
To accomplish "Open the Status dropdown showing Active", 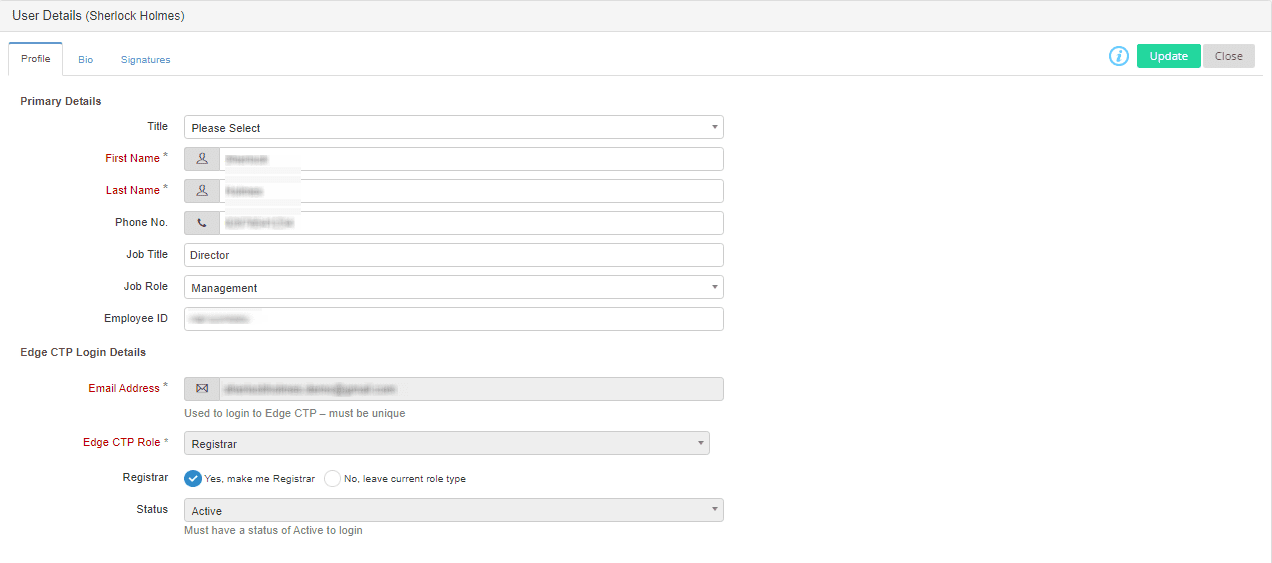I will [454, 510].
